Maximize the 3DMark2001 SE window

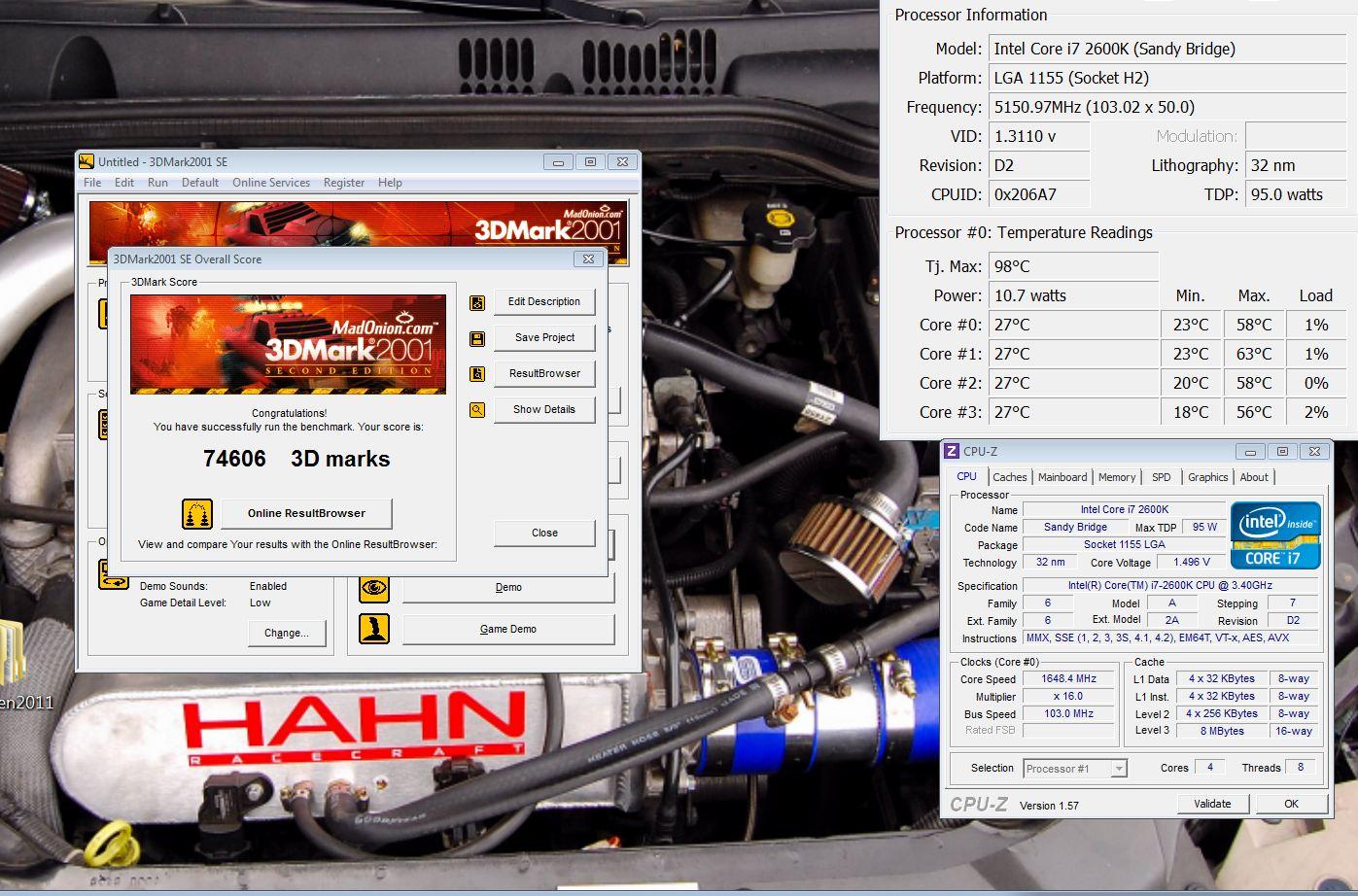(590, 162)
